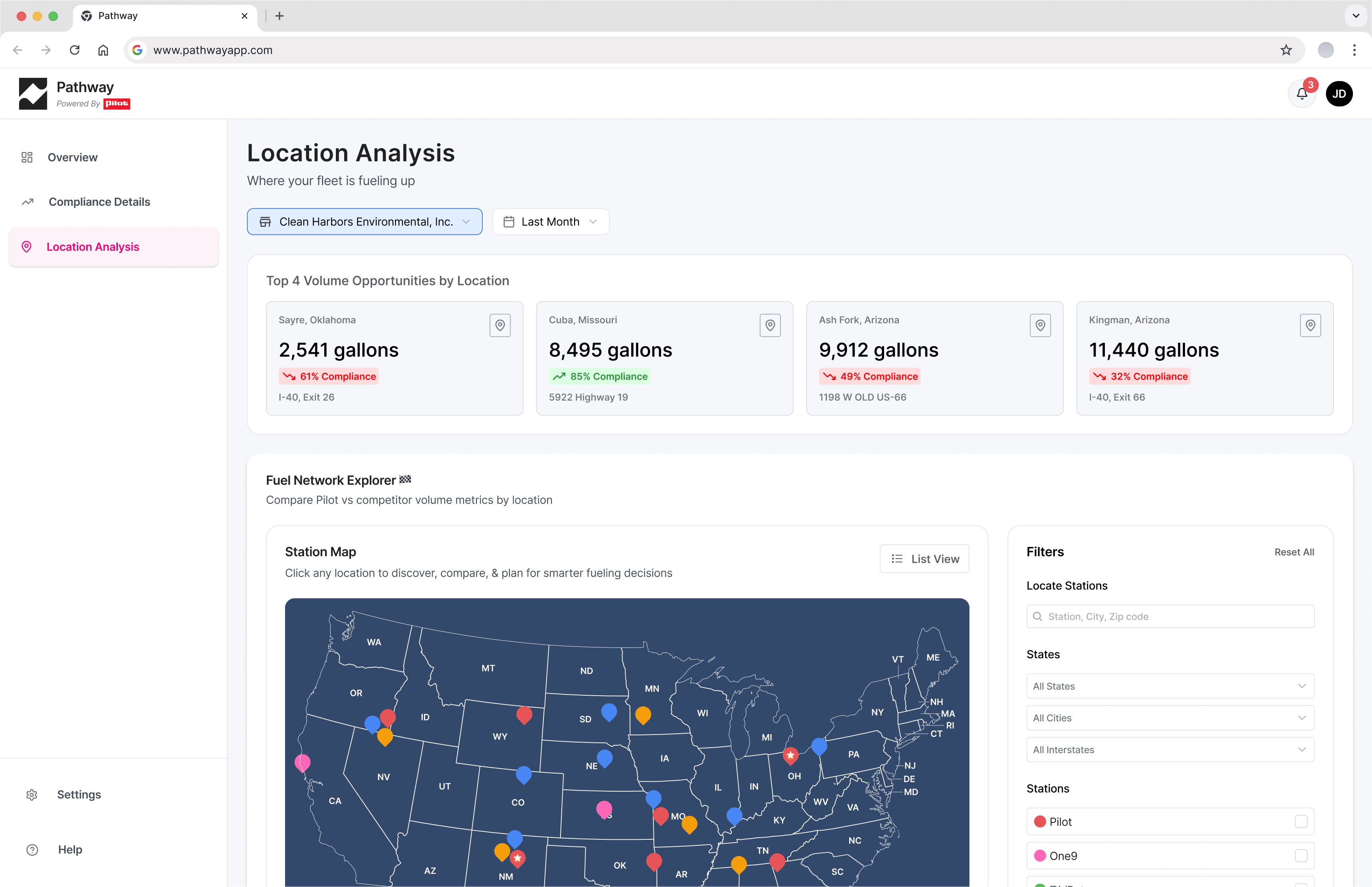Click map pin icon on Kingman, Arizona card
This screenshot has width=1372, height=887.
1310,326
